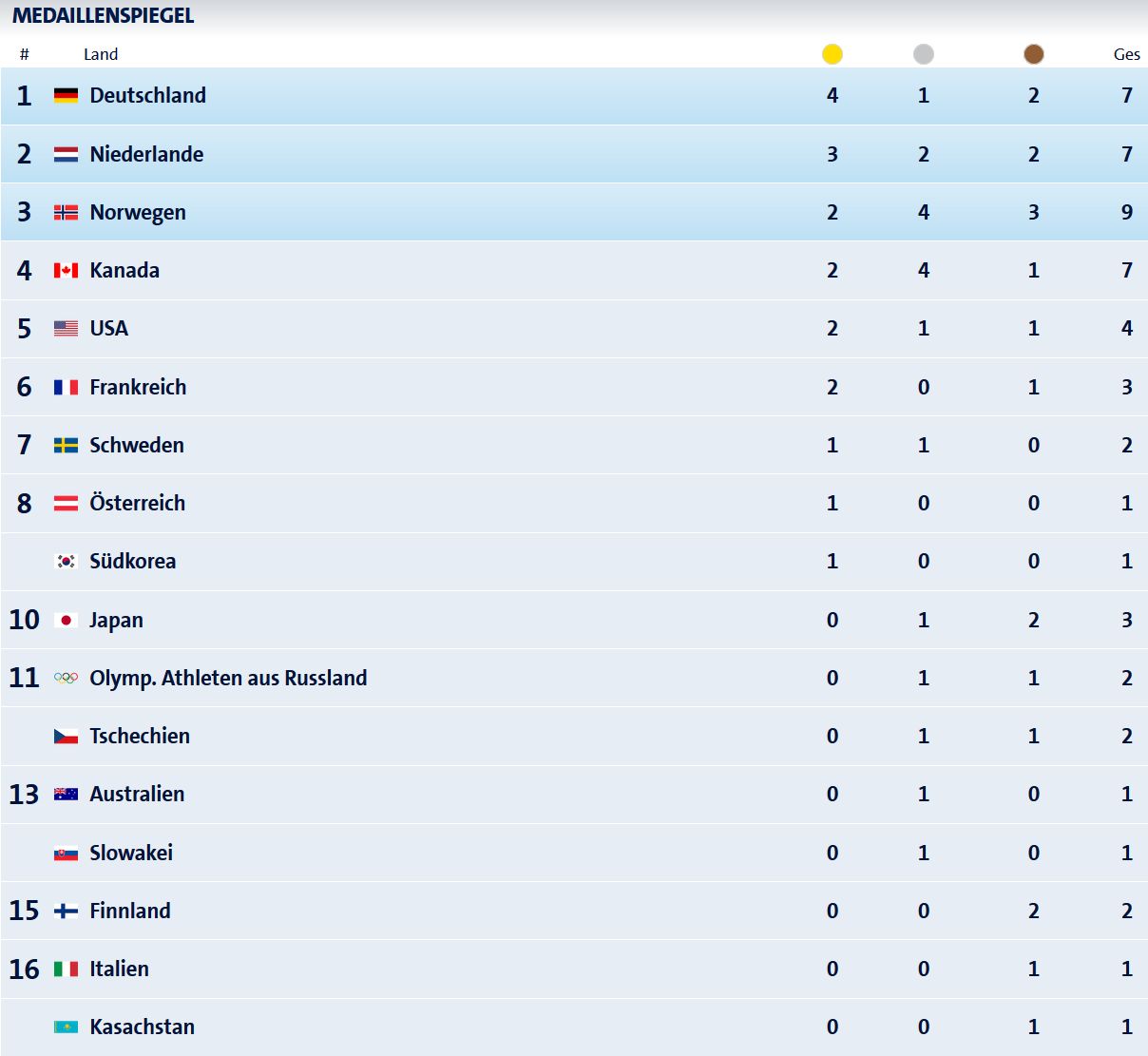Open the Frankreich country entry
1148x1056 pixels.
coord(138,387)
